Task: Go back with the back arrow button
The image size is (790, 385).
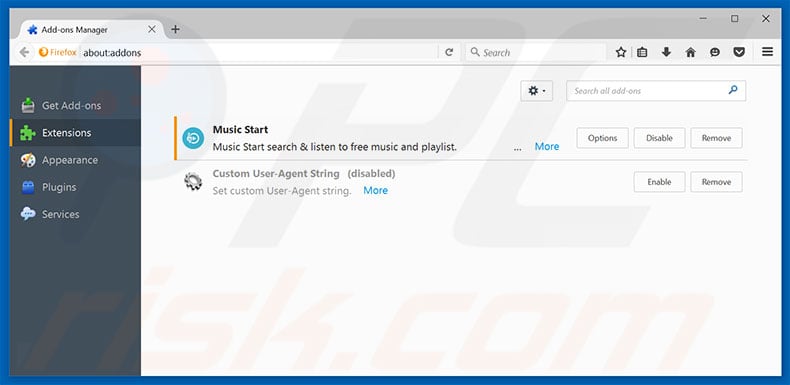Action: pos(24,52)
